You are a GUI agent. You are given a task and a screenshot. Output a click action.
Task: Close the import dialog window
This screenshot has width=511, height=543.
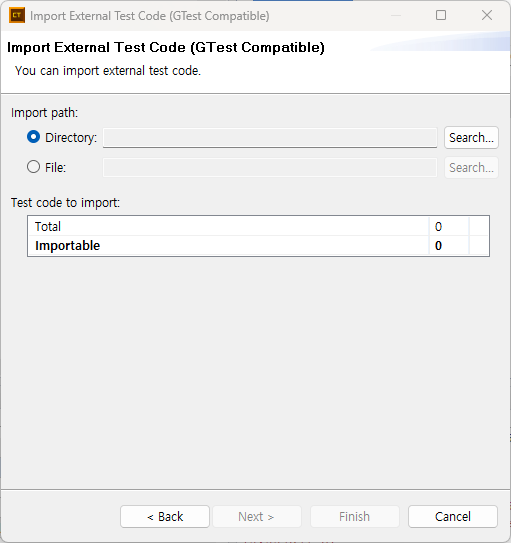tap(487, 15)
